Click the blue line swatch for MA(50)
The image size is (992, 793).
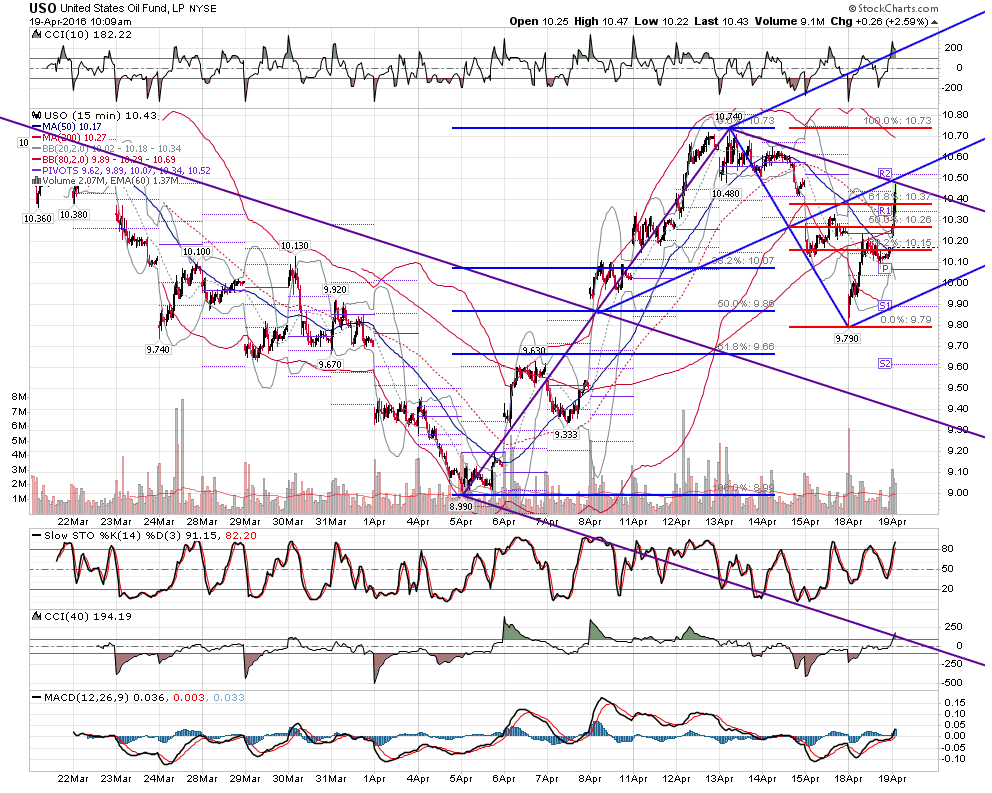37,127
